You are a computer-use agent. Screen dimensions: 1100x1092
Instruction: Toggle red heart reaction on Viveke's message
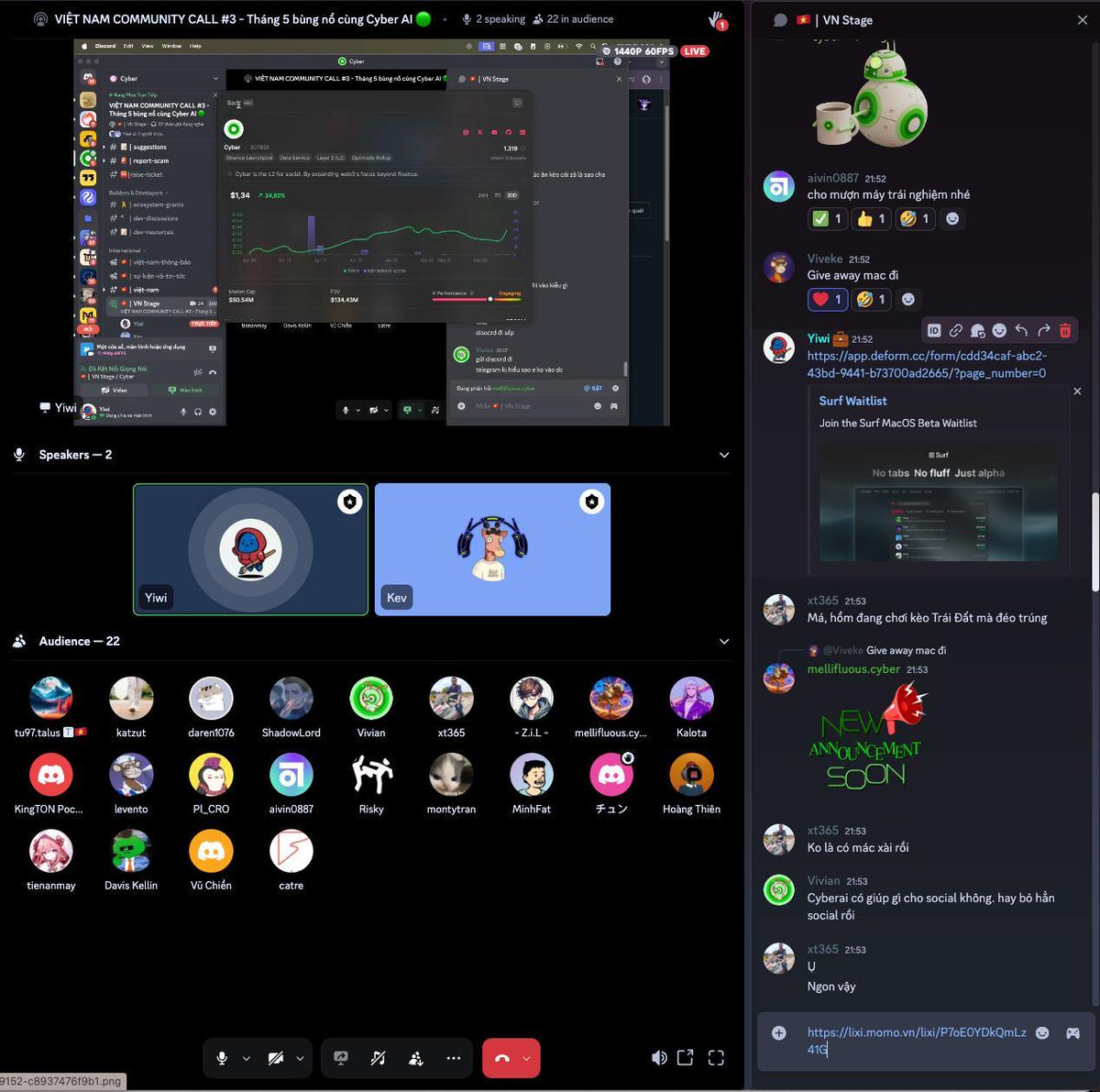pyautogui.click(x=827, y=299)
